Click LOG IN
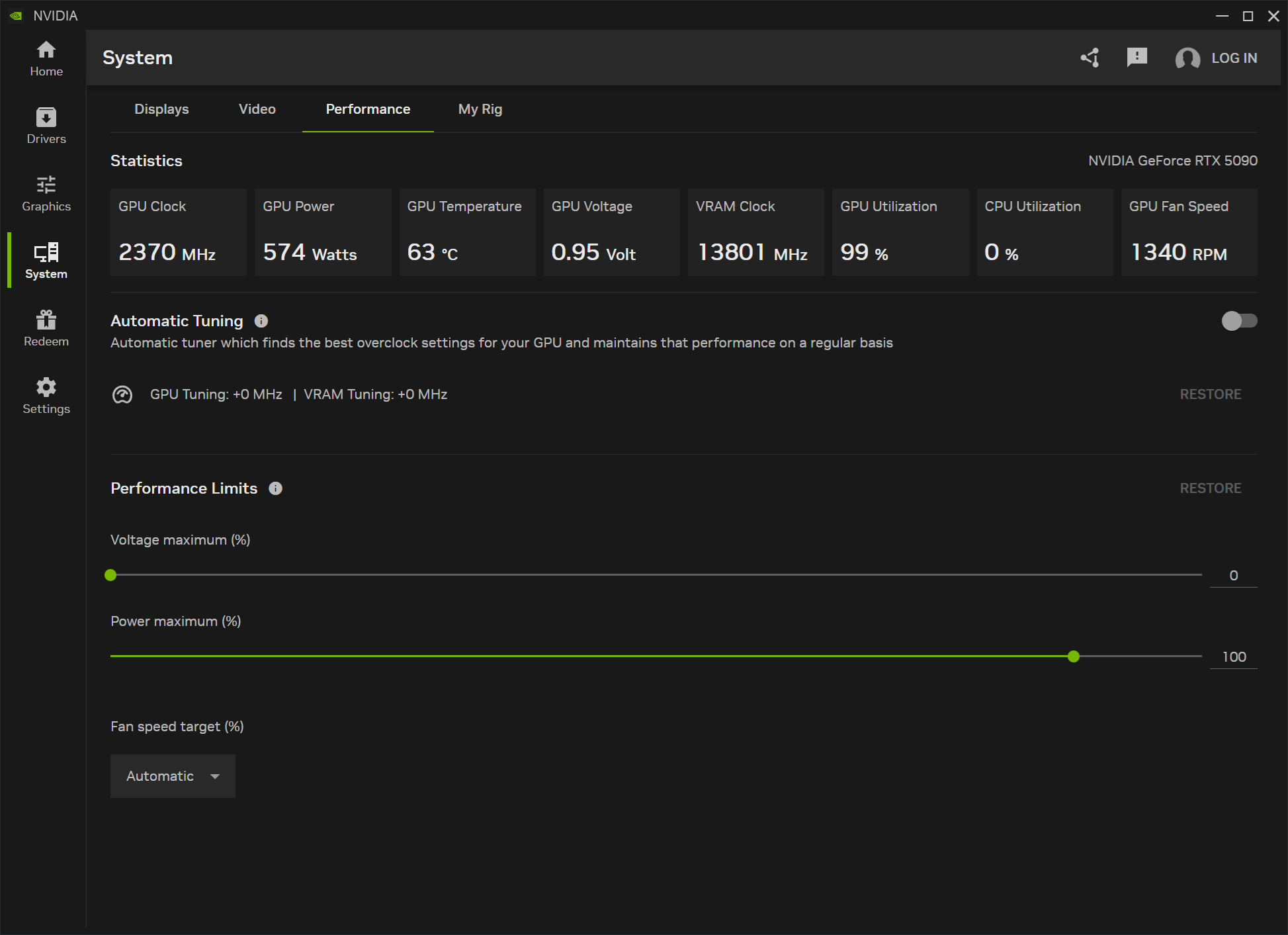 coord(1234,58)
